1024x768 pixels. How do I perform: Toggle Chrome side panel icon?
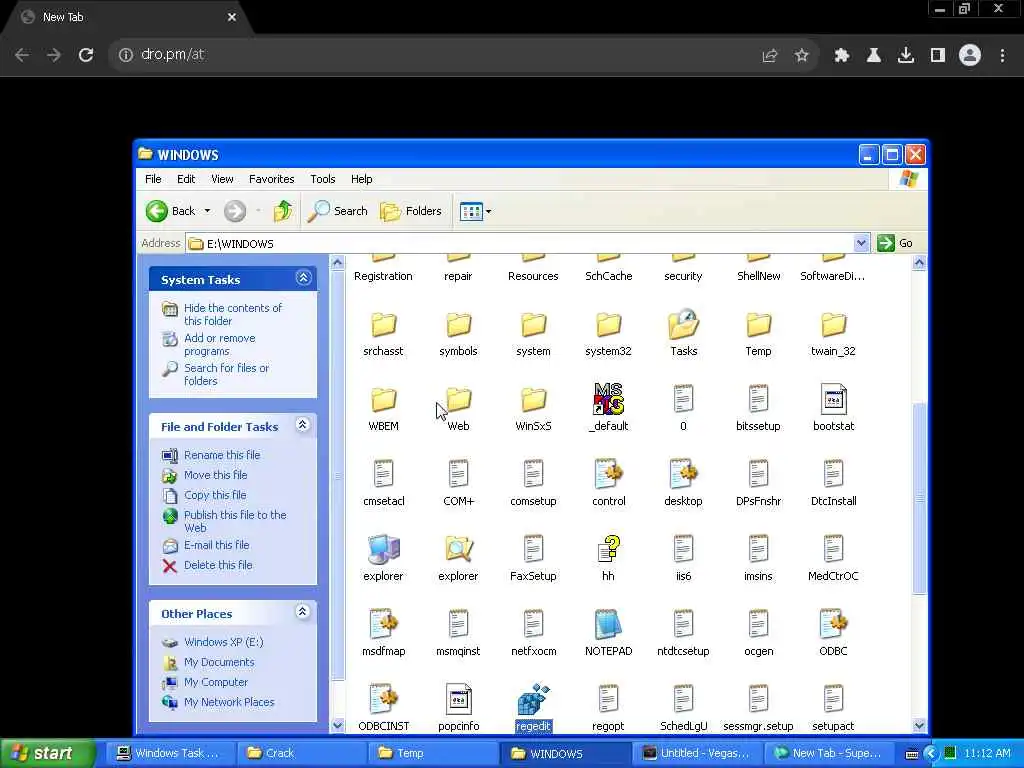click(938, 55)
